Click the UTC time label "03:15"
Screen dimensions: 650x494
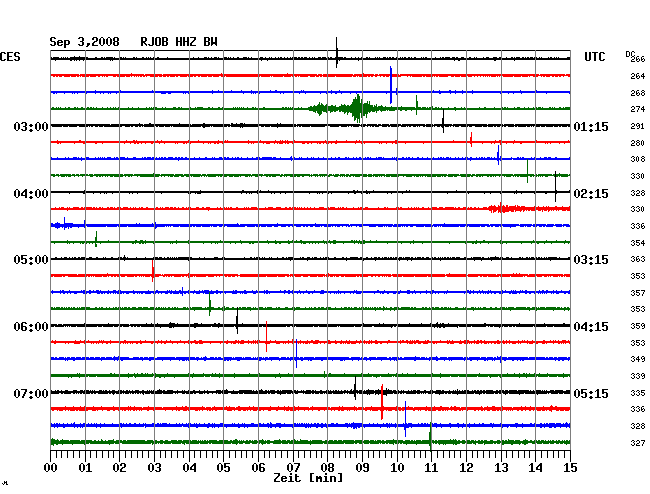click(591, 260)
